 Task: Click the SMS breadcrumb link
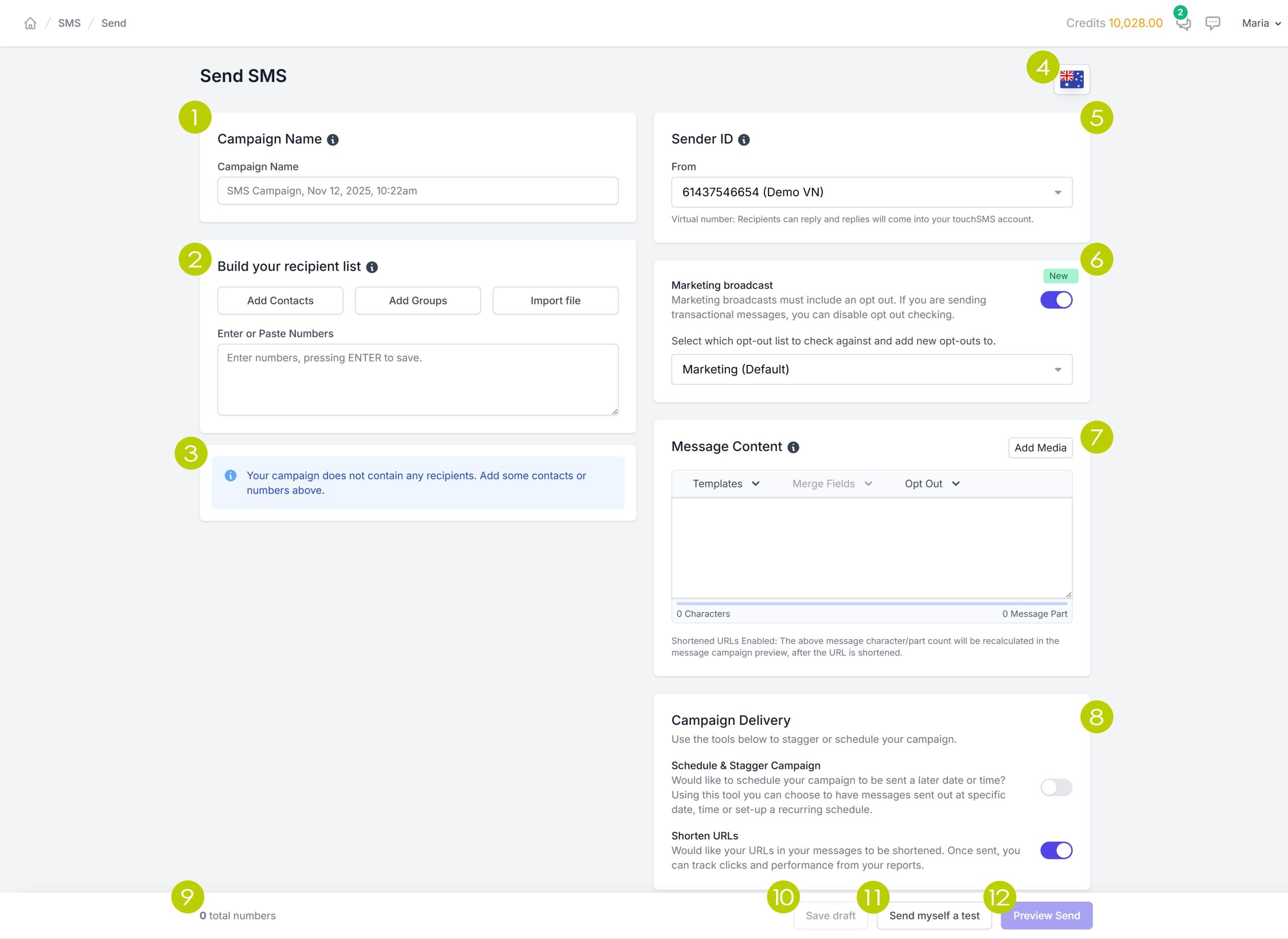[69, 23]
